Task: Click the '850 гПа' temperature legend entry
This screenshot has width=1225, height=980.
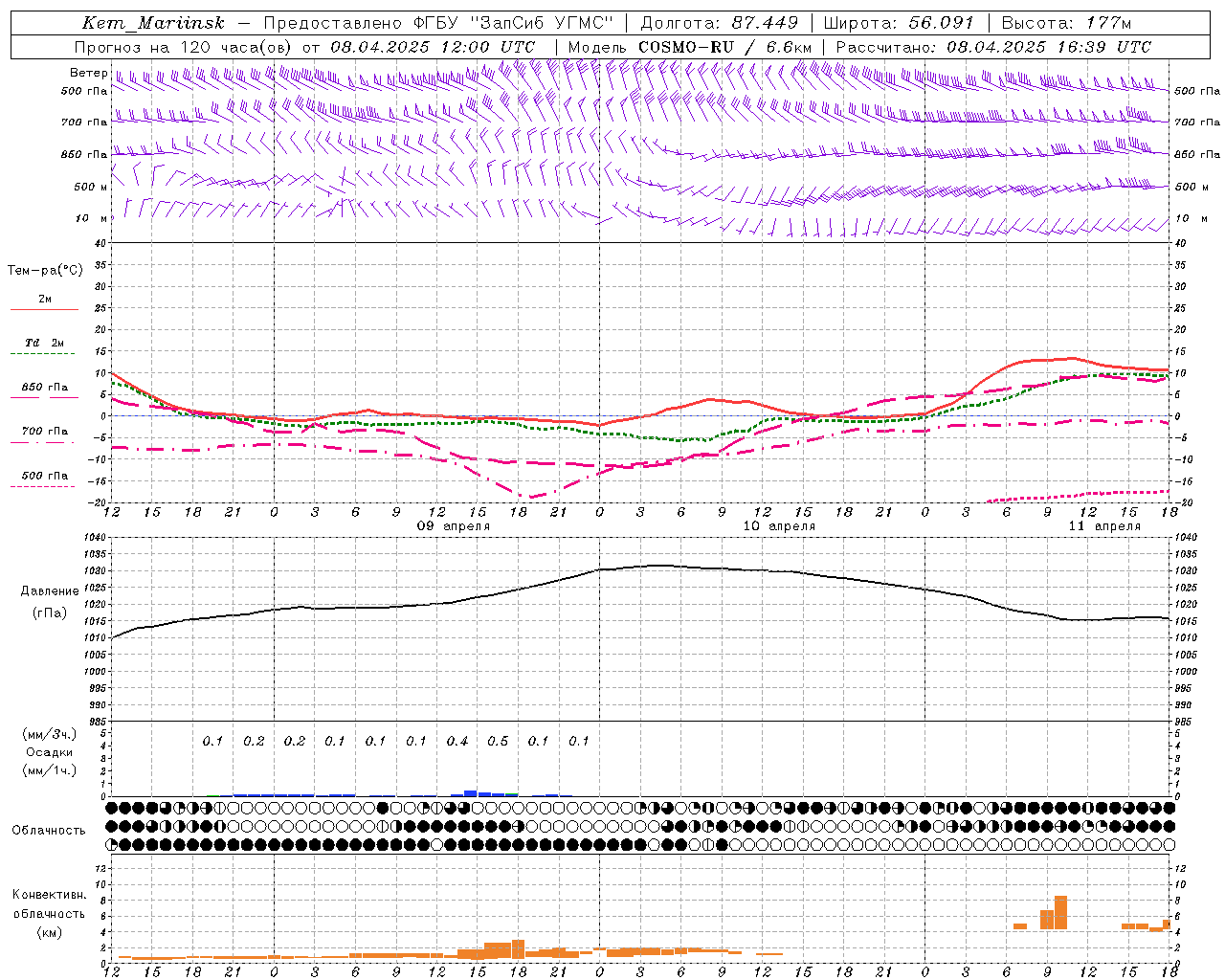Action: (45, 388)
